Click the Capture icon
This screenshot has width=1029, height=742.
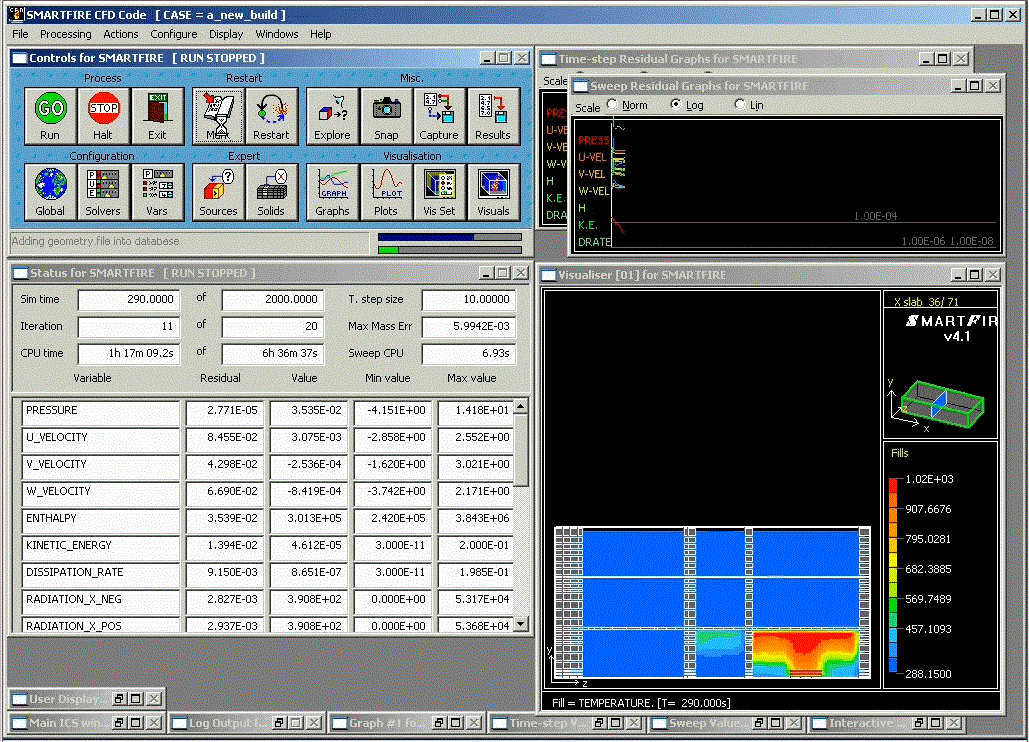click(439, 115)
